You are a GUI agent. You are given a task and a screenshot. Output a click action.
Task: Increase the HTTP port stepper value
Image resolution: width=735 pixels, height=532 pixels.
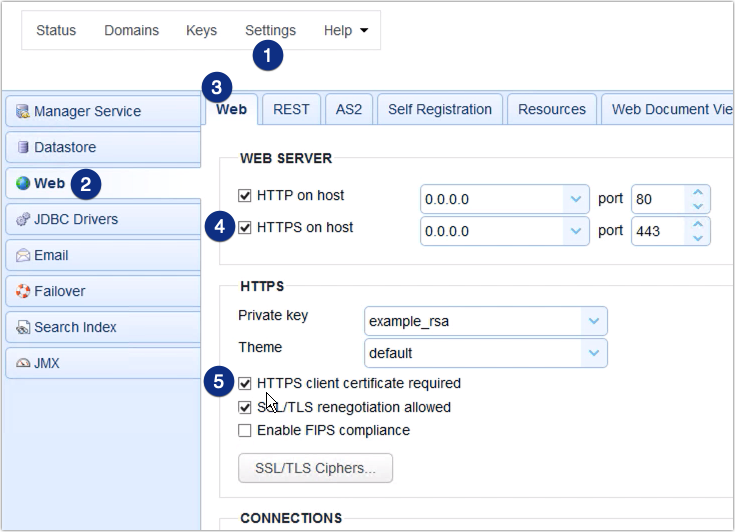click(x=698, y=192)
